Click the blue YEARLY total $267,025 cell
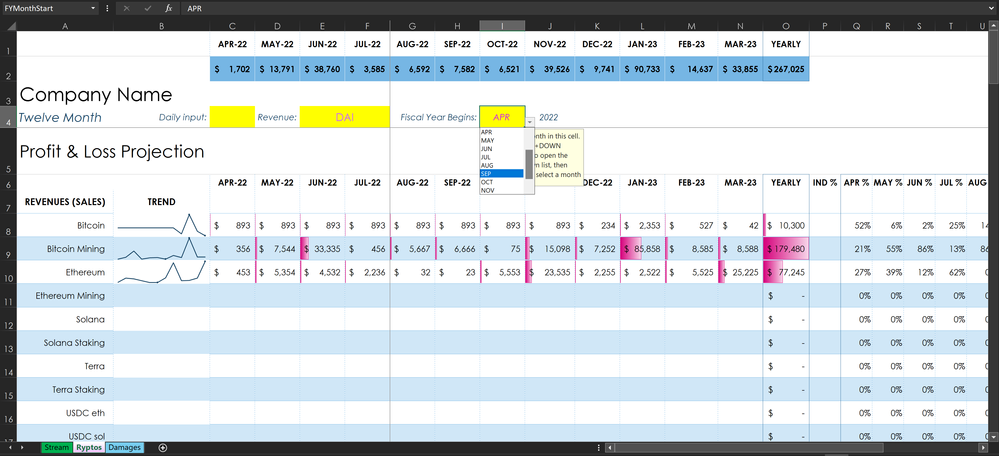This screenshot has height=456, width=999. 786,69
